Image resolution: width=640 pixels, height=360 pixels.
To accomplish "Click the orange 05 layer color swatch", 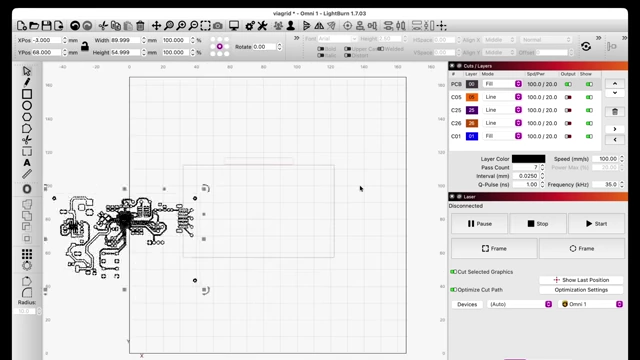I will click(472, 97).
